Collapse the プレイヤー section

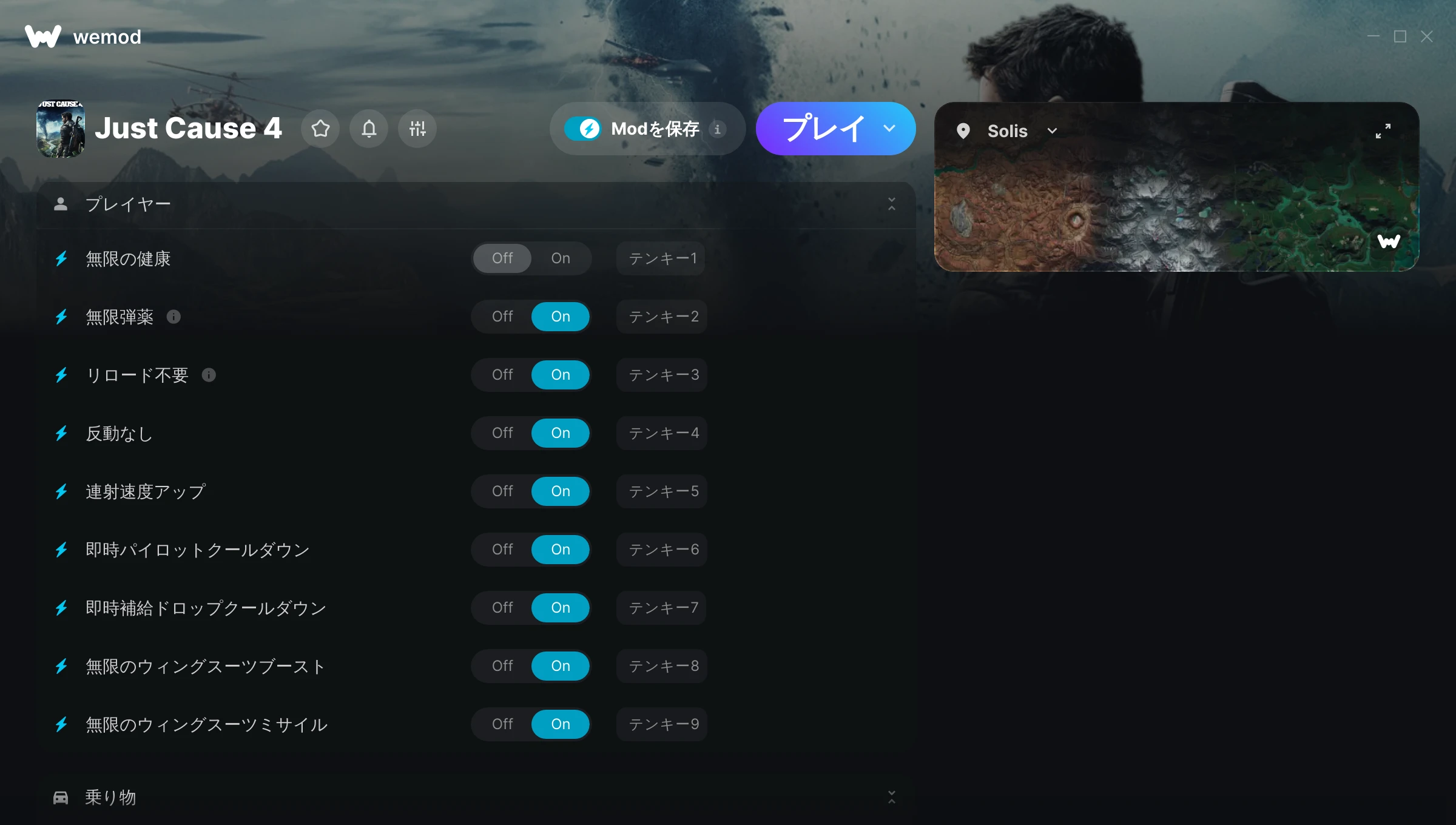point(892,204)
